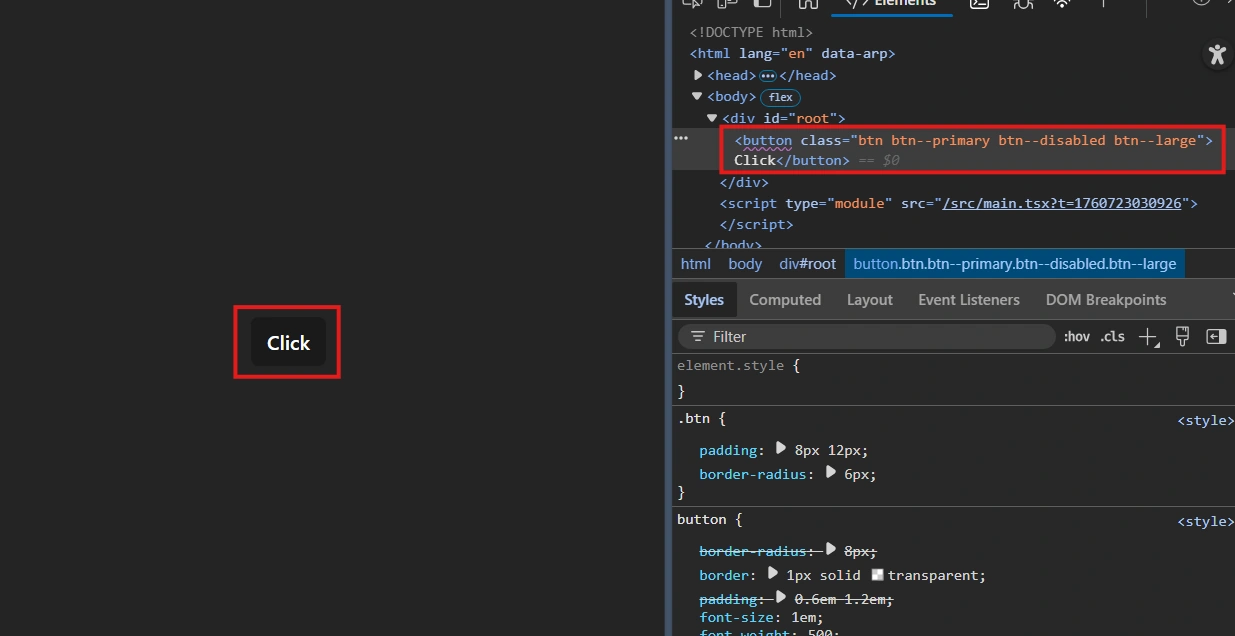Select the button.btn breadcrumb item
Image resolution: width=1235 pixels, height=636 pixels.
pyautogui.click(x=1015, y=264)
